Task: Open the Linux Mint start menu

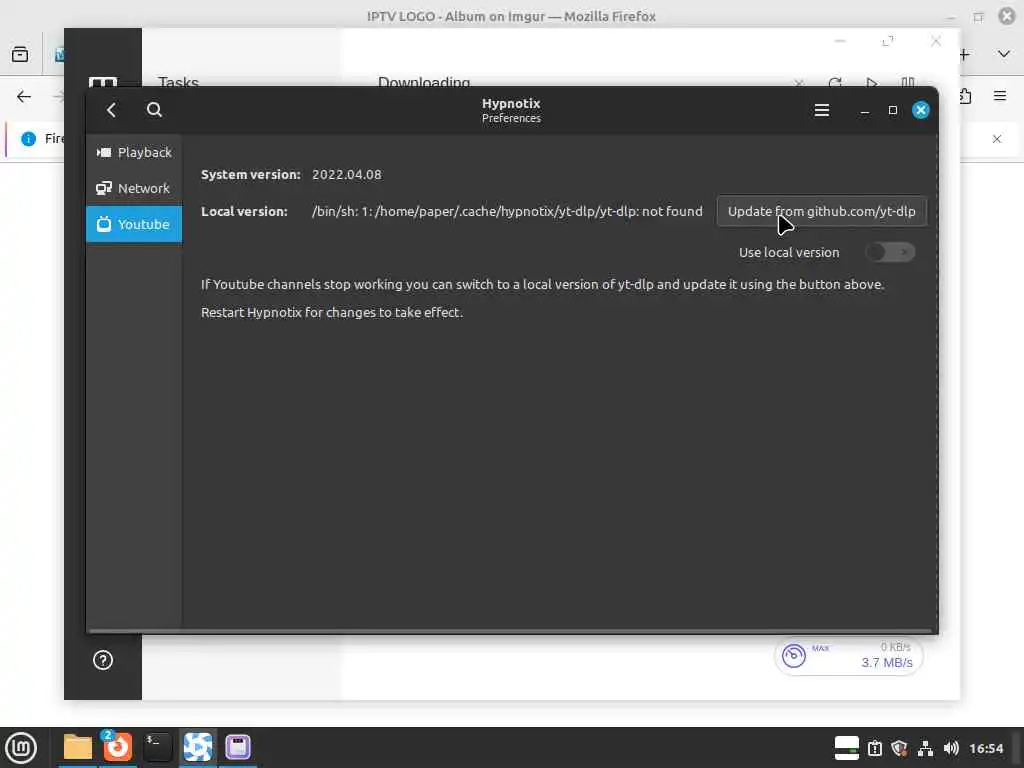Action: click(21, 747)
